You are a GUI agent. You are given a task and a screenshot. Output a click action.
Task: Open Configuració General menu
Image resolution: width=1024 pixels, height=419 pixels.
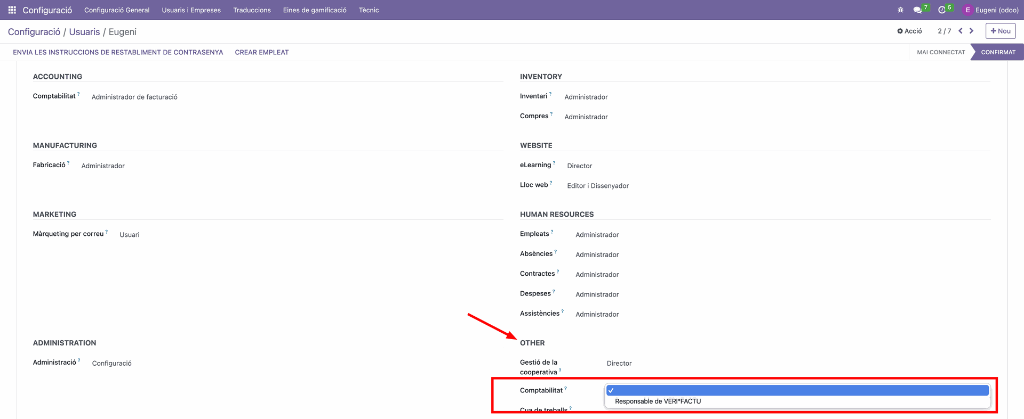[x=117, y=9]
